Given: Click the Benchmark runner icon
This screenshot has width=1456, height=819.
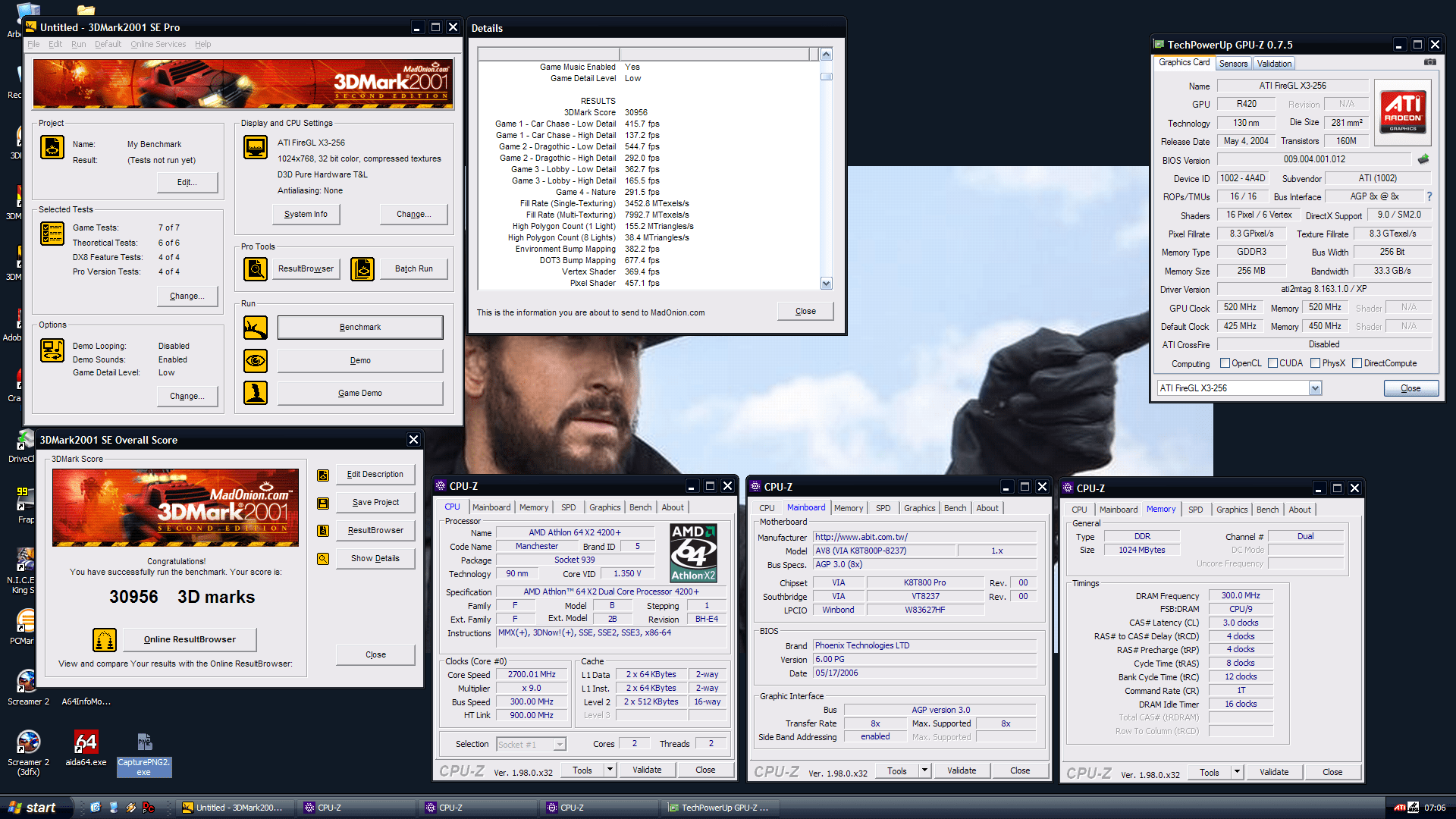Looking at the screenshot, I should (x=256, y=328).
